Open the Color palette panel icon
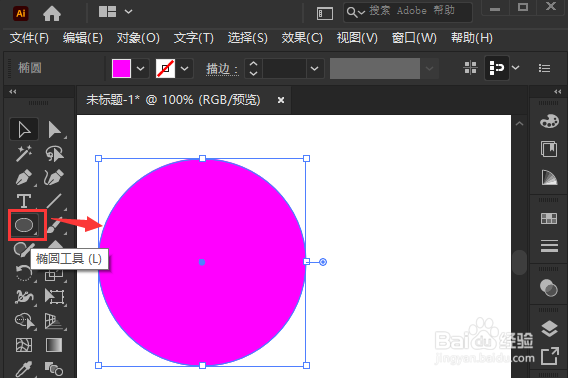Viewport: 568px width, 378px height. (x=549, y=121)
